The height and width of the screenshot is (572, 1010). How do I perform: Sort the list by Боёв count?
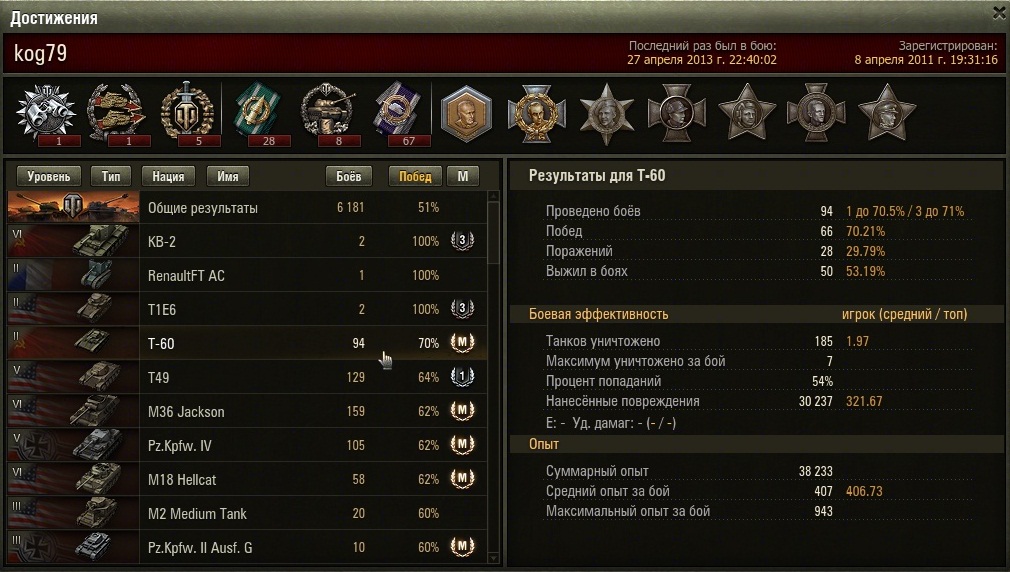(348, 176)
